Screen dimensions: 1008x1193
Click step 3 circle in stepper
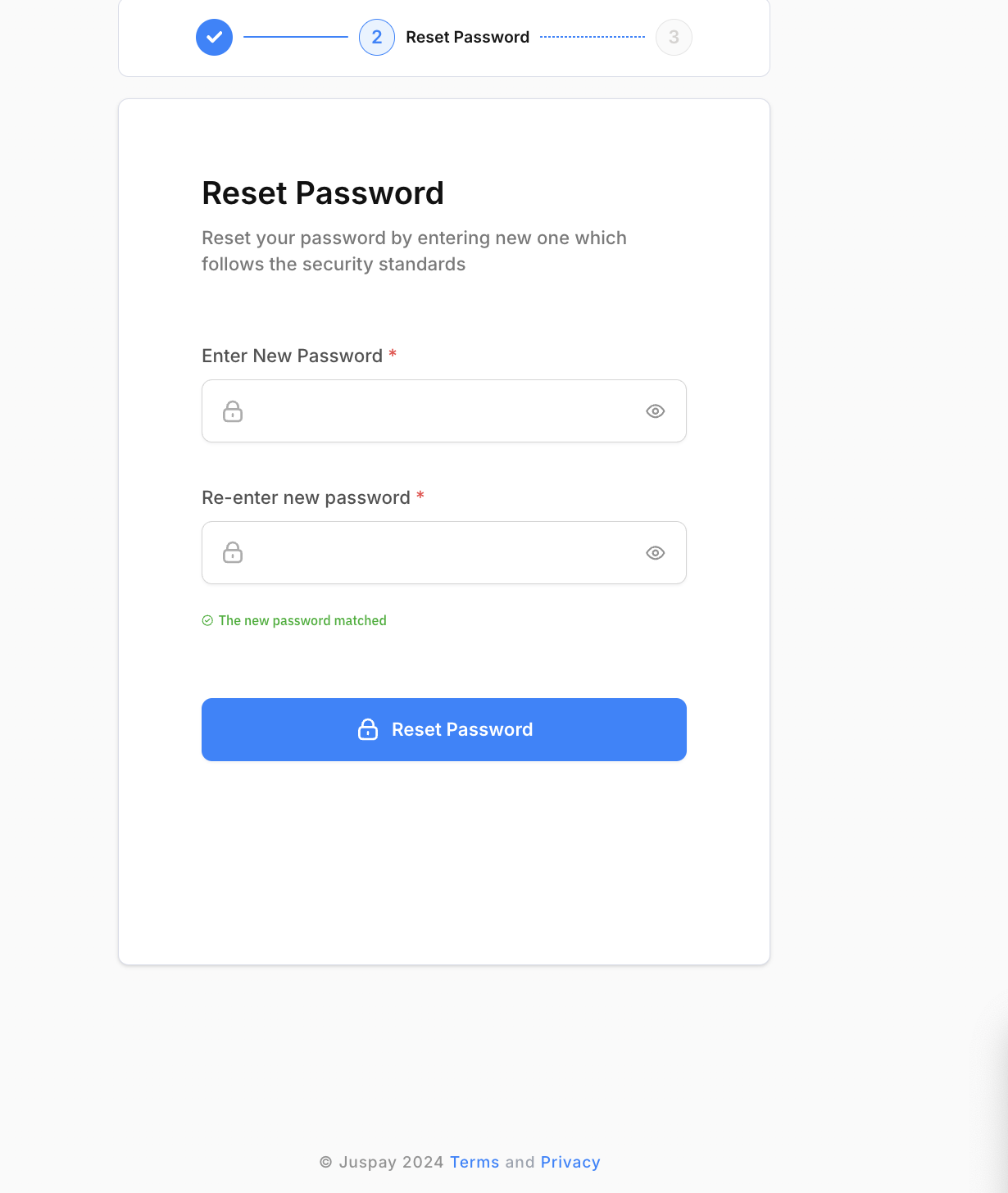point(674,37)
